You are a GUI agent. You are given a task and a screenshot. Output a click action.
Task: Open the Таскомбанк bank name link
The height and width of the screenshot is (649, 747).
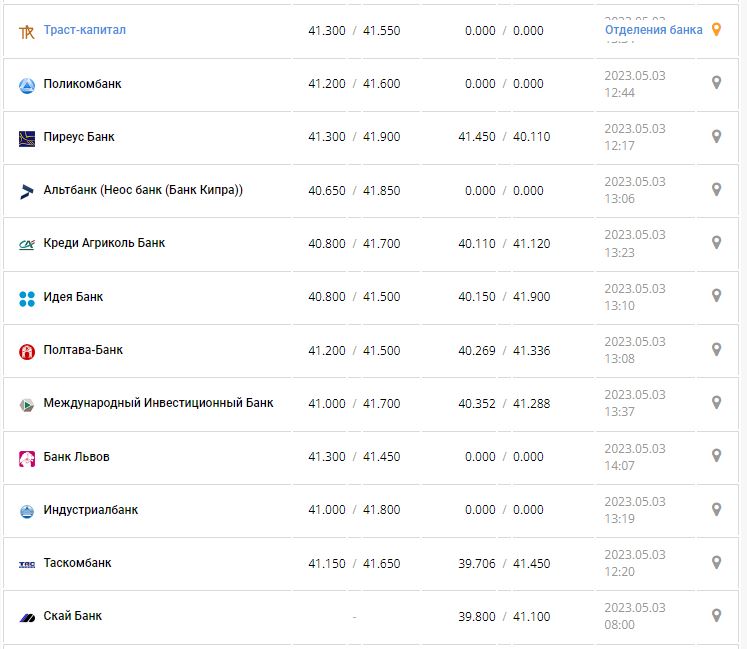coord(77,563)
